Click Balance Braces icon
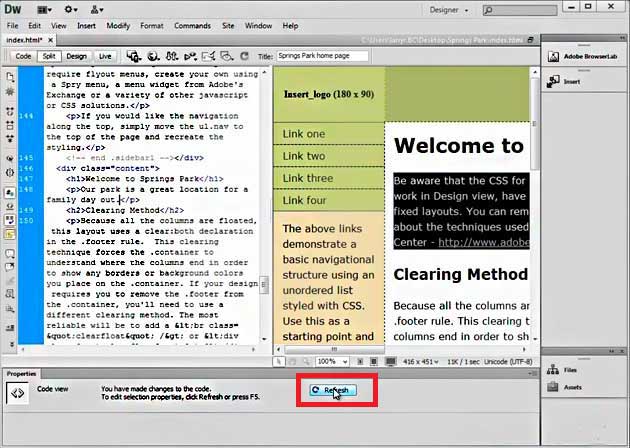Screen dimensions: 630x448 (x=10, y=173)
